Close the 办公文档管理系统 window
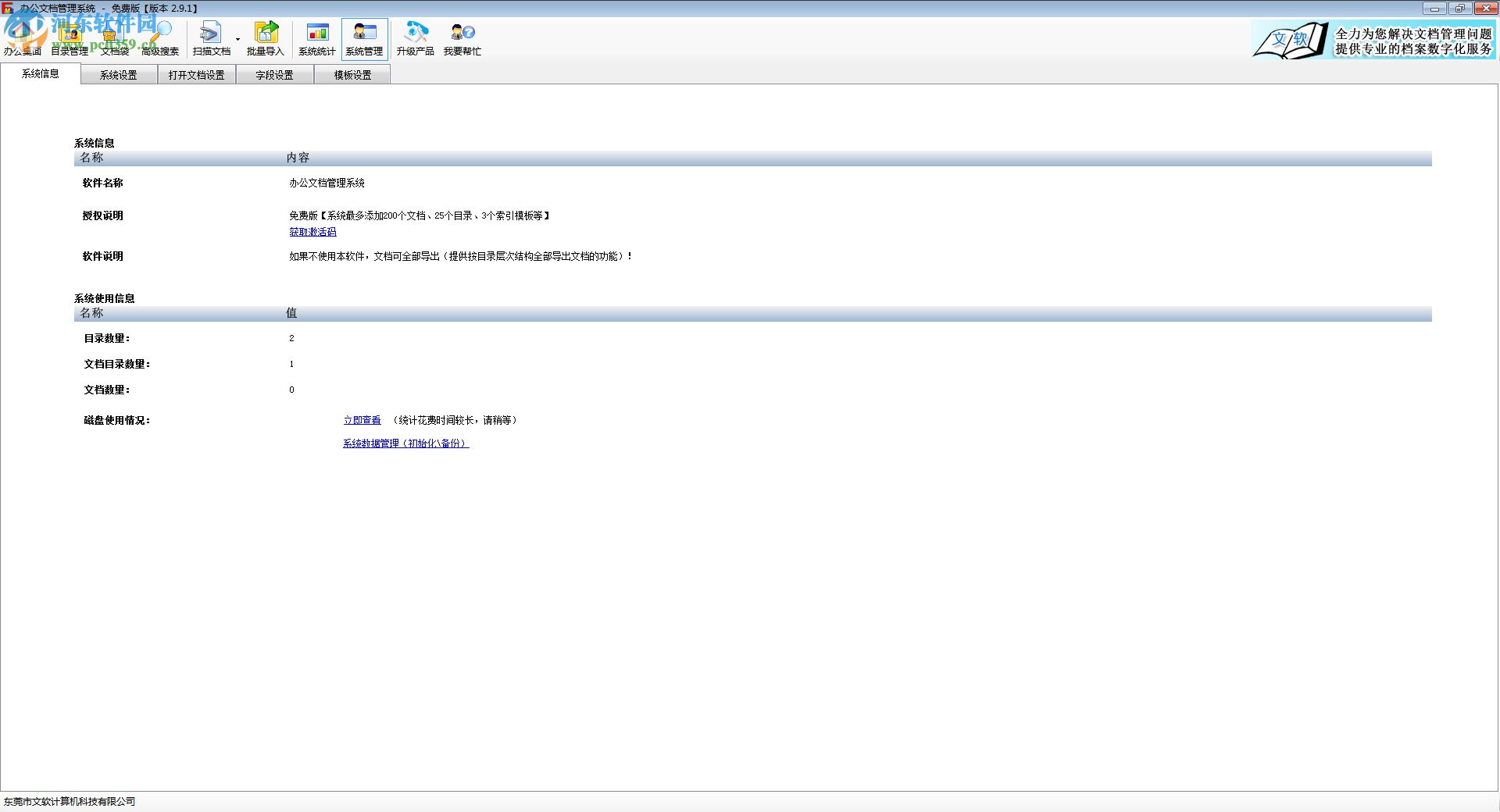The image size is (1500, 812). pyautogui.click(x=1484, y=9)
